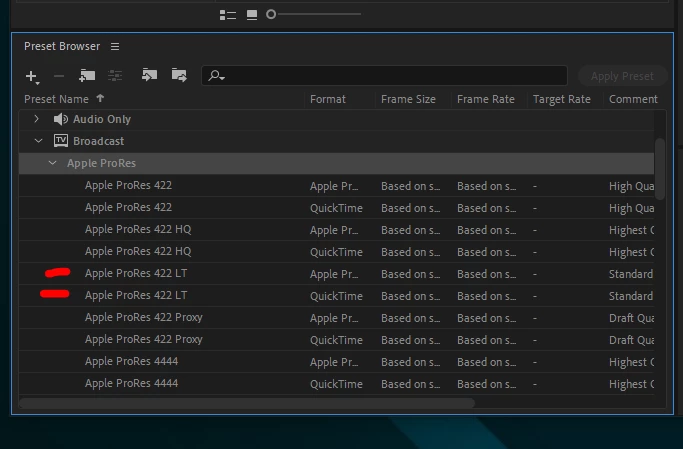Click the Delete Preset minus icon
This screenshot has height=449, width=683.
(59, 76)
